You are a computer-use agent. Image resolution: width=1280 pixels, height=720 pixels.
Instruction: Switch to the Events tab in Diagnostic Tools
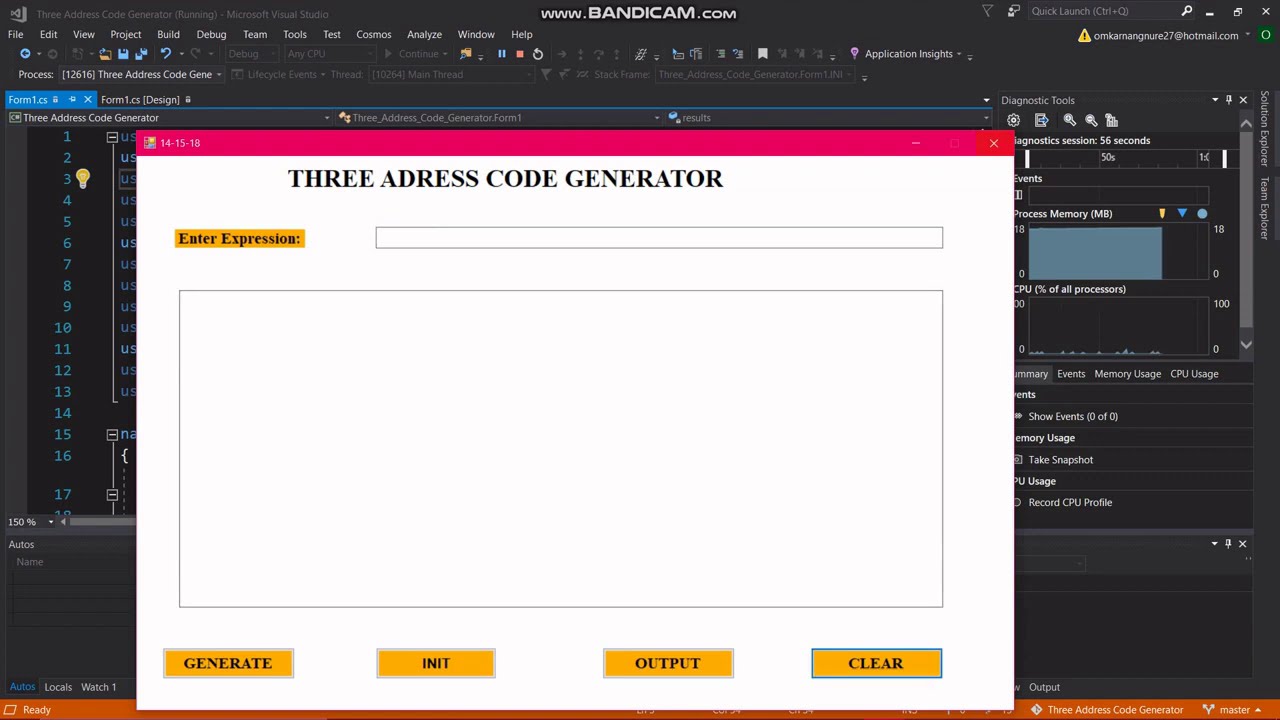[1071, 374]
